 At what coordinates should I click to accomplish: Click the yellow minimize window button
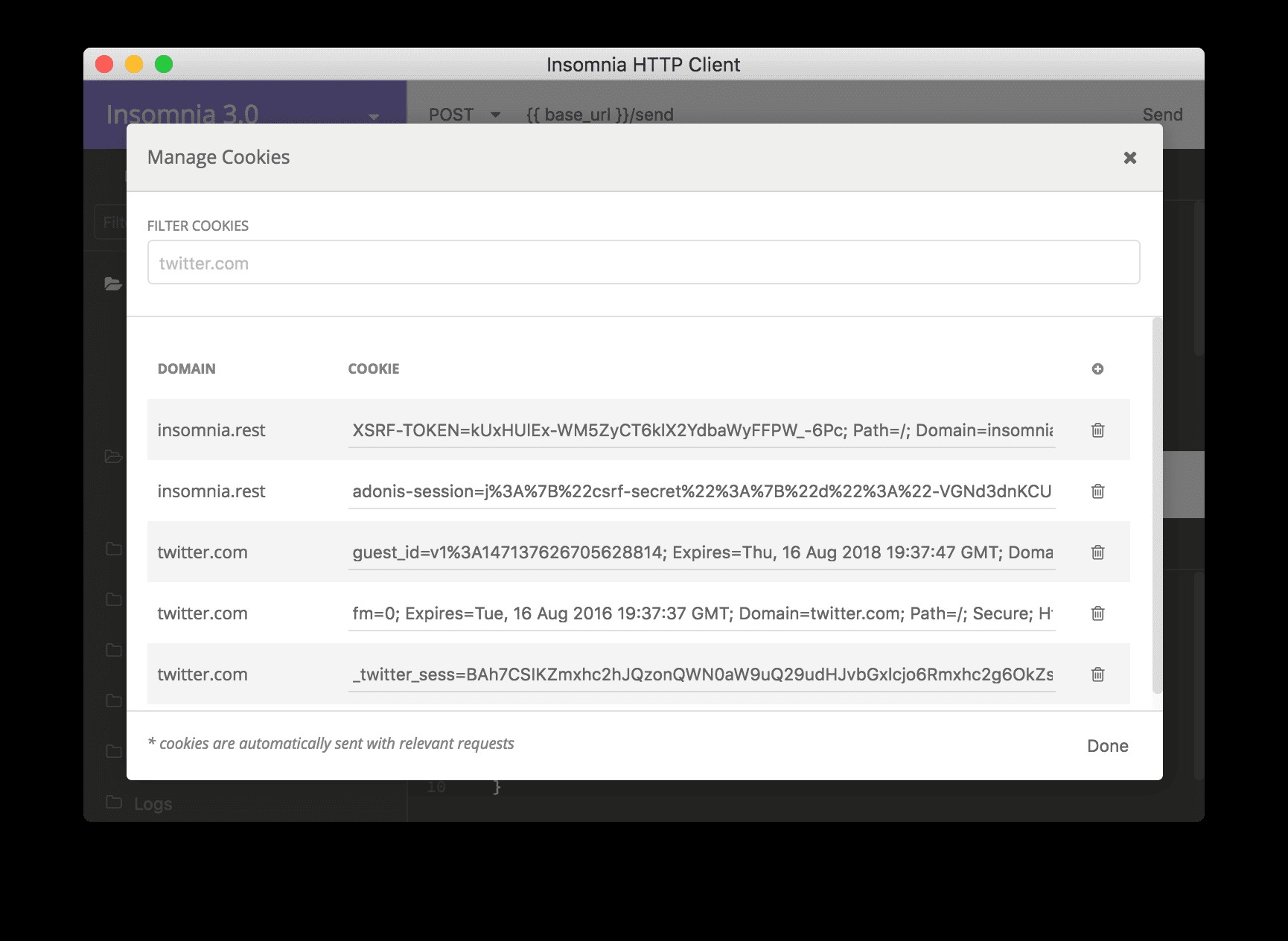coord(134,64)
